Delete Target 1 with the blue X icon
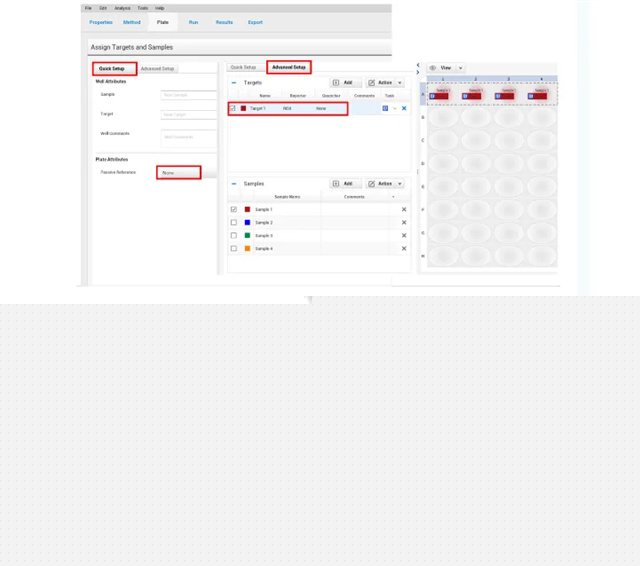Image resolution: width=640 pixels, height=566 pixels. (x=404, y=108)
